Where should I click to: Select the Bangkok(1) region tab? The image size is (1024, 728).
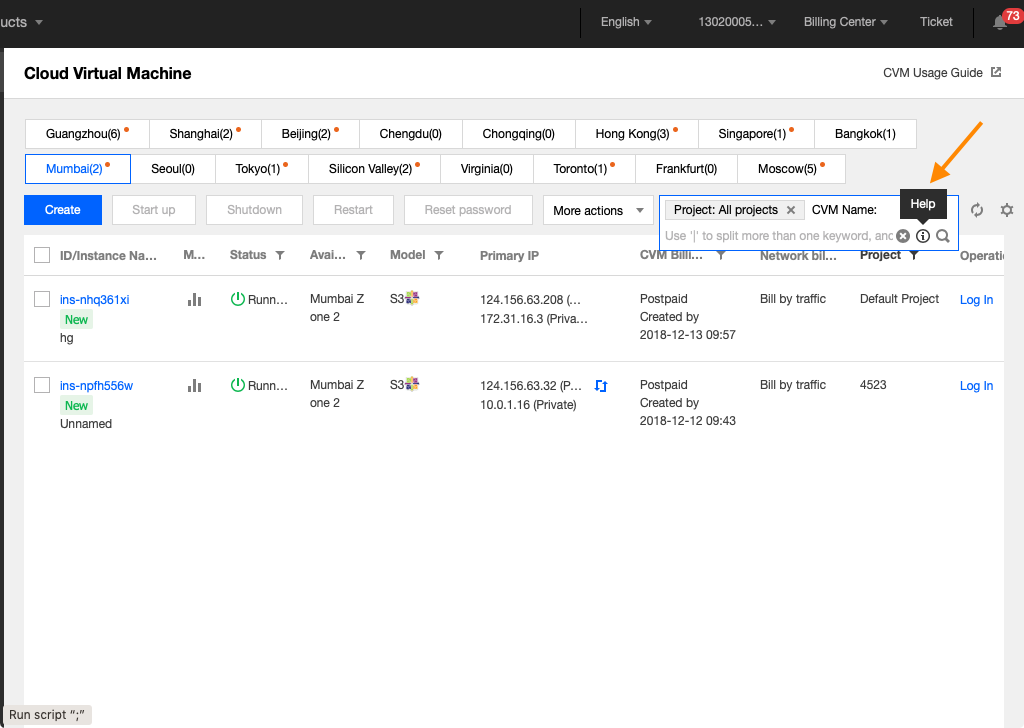pyautogui.click(x=865, y=134)
